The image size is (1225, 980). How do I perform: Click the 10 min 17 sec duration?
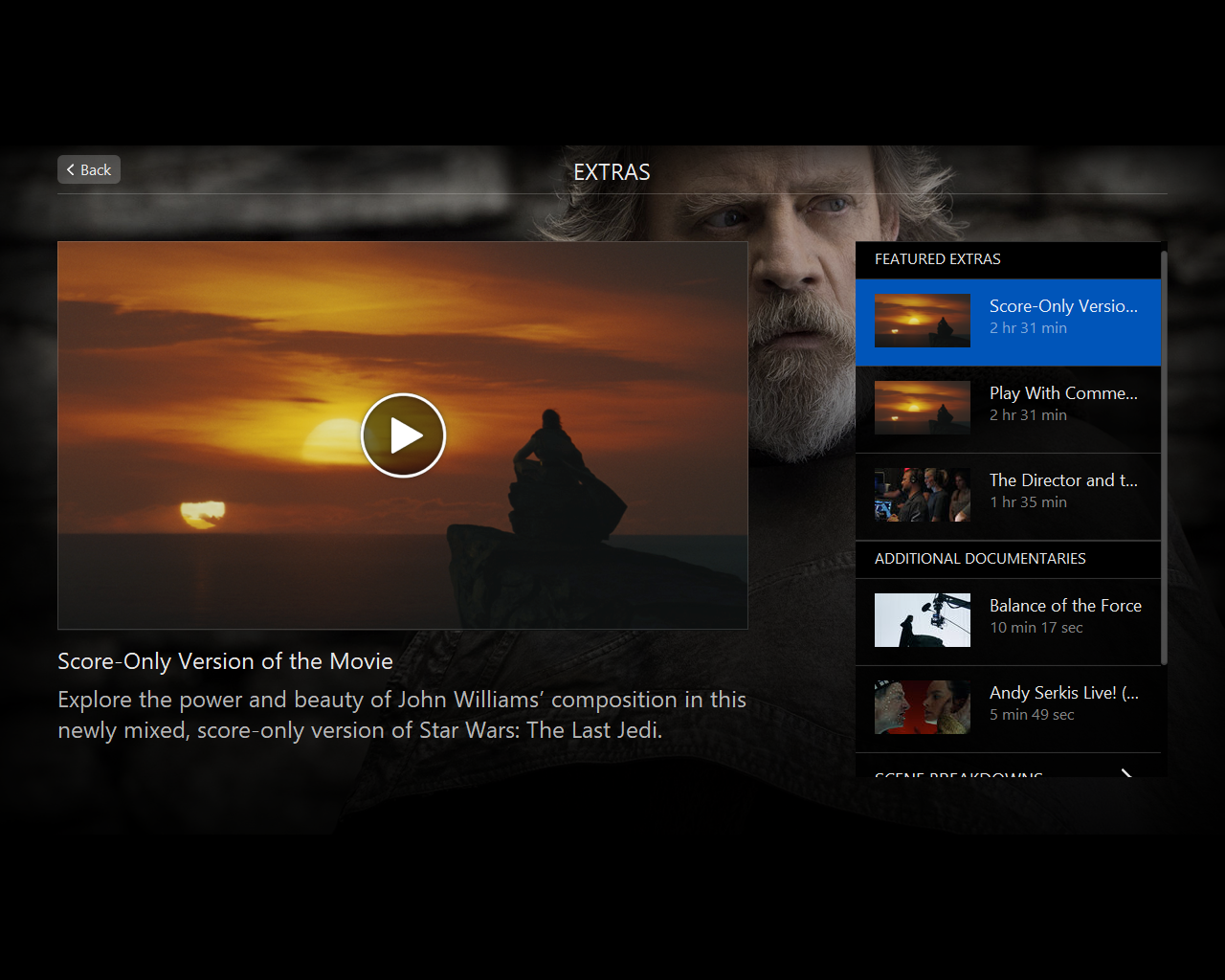(x=1036, y=628)
